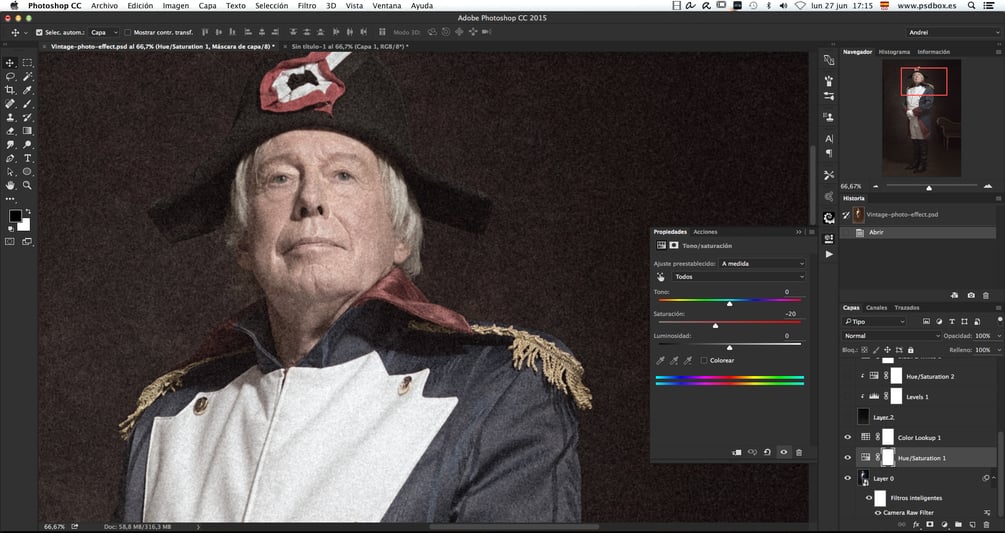1005x533 pixels.
Task: Add layer style with fx icon
Action: click(916, 525)
